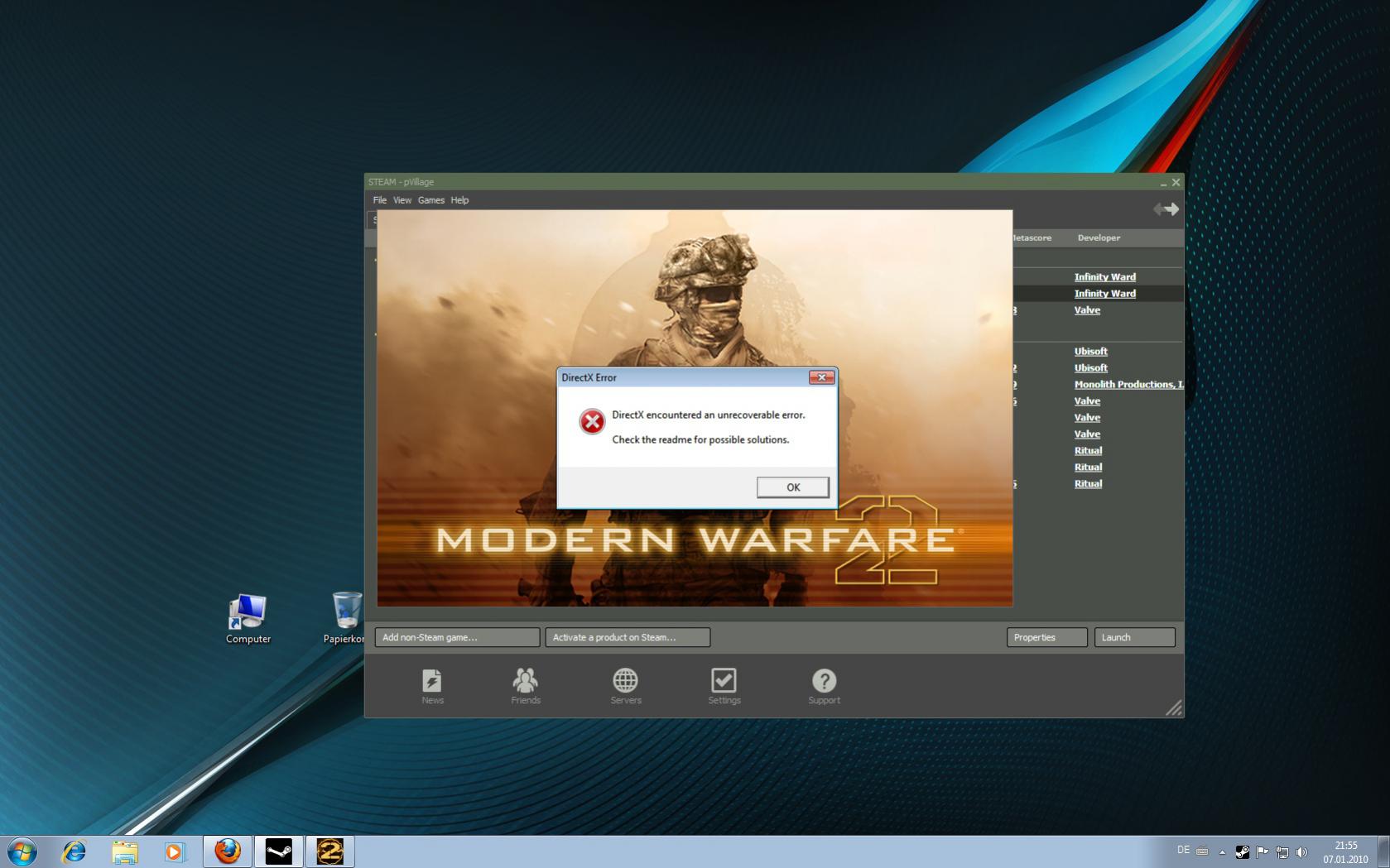Click the 'Check the readme for possible solutions.' text
The image size is (1390, 868).
click(x=700, y=439)
